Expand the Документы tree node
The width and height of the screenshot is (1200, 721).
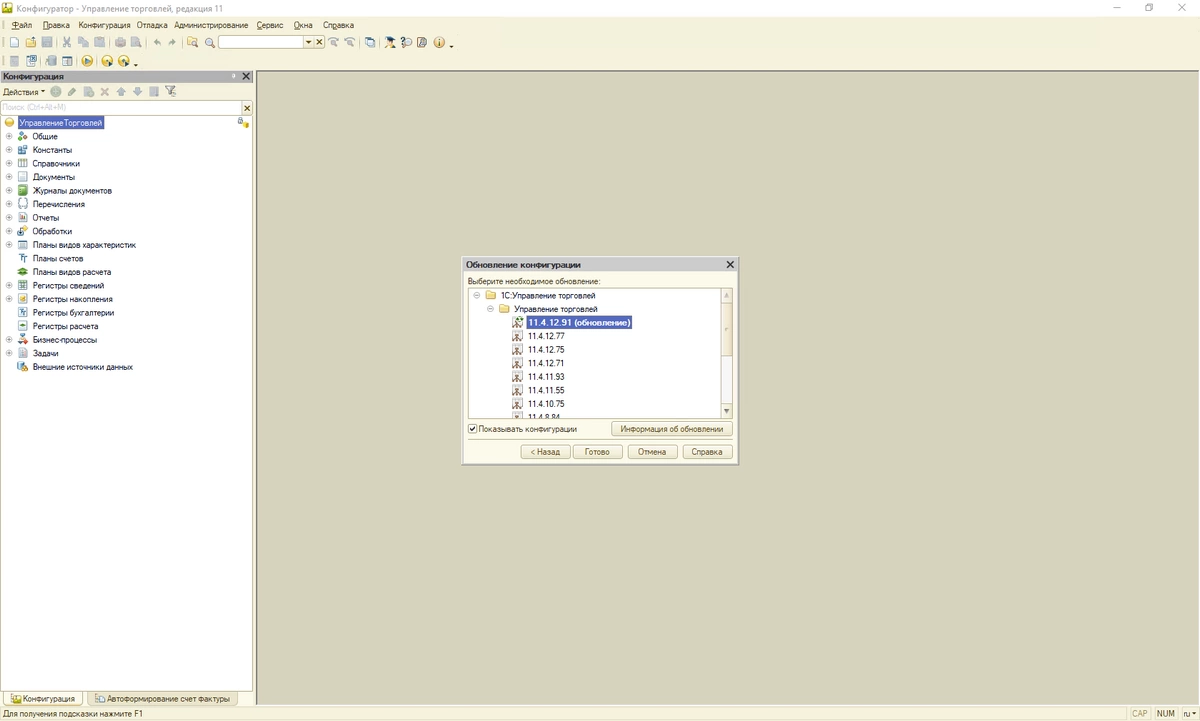click(x=9, y=177)
